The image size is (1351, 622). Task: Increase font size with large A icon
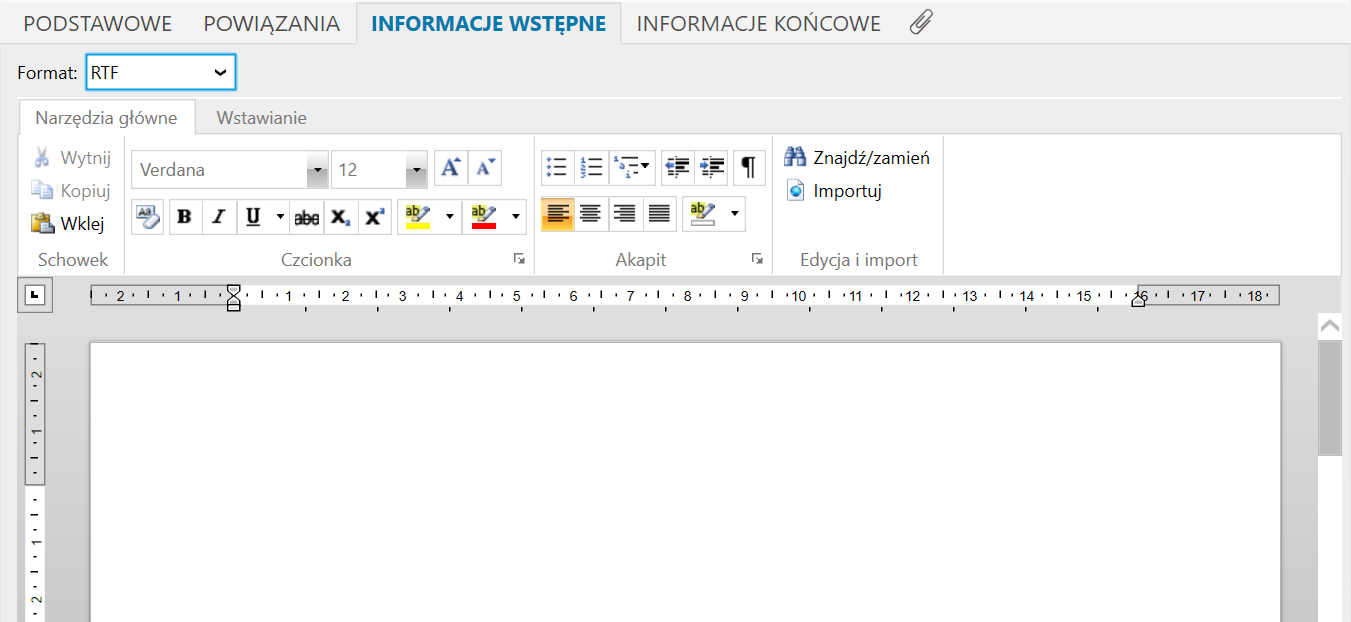pos(451,168)
